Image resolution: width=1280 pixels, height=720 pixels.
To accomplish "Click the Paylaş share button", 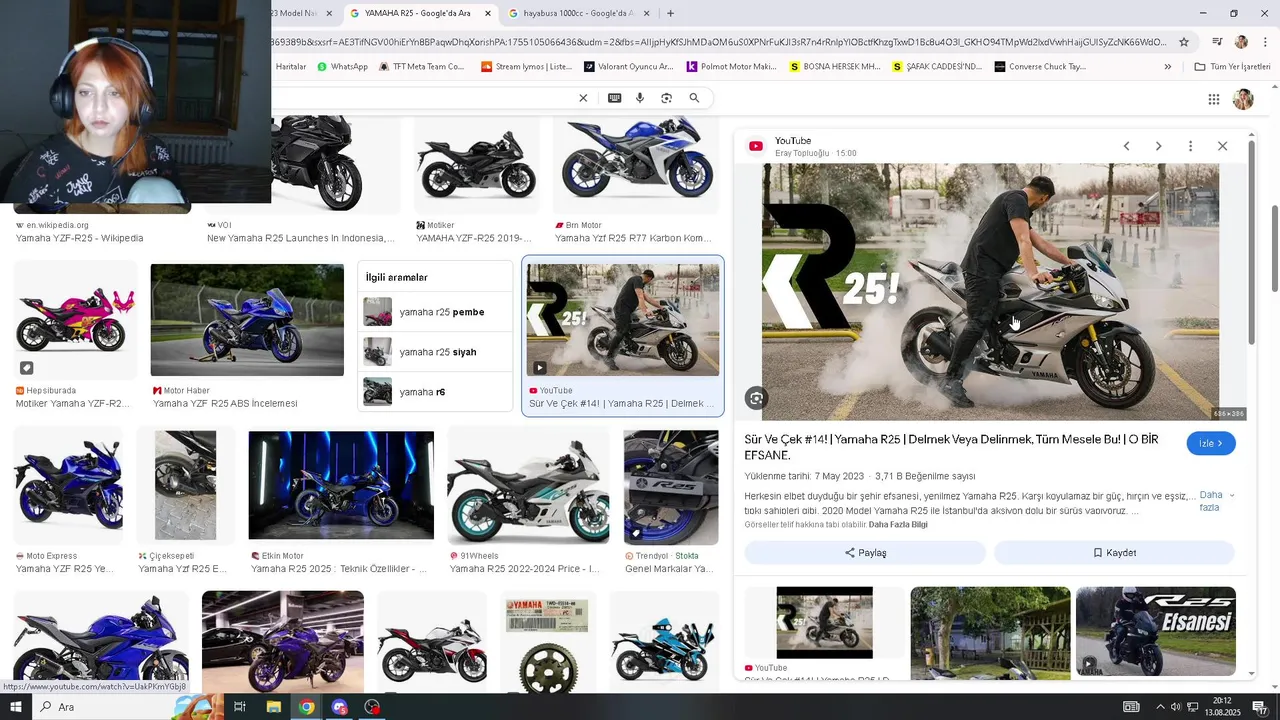I will [x=865, y=553].
